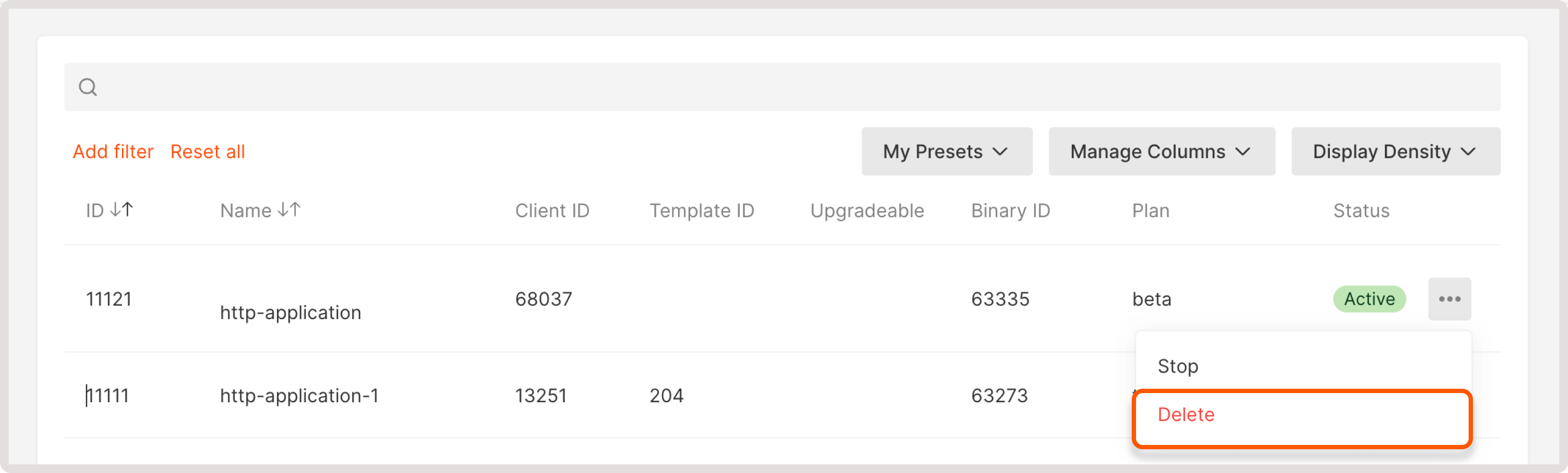Click the Client ID column header
The image size is (1568, 473).
tap(551, 211)
